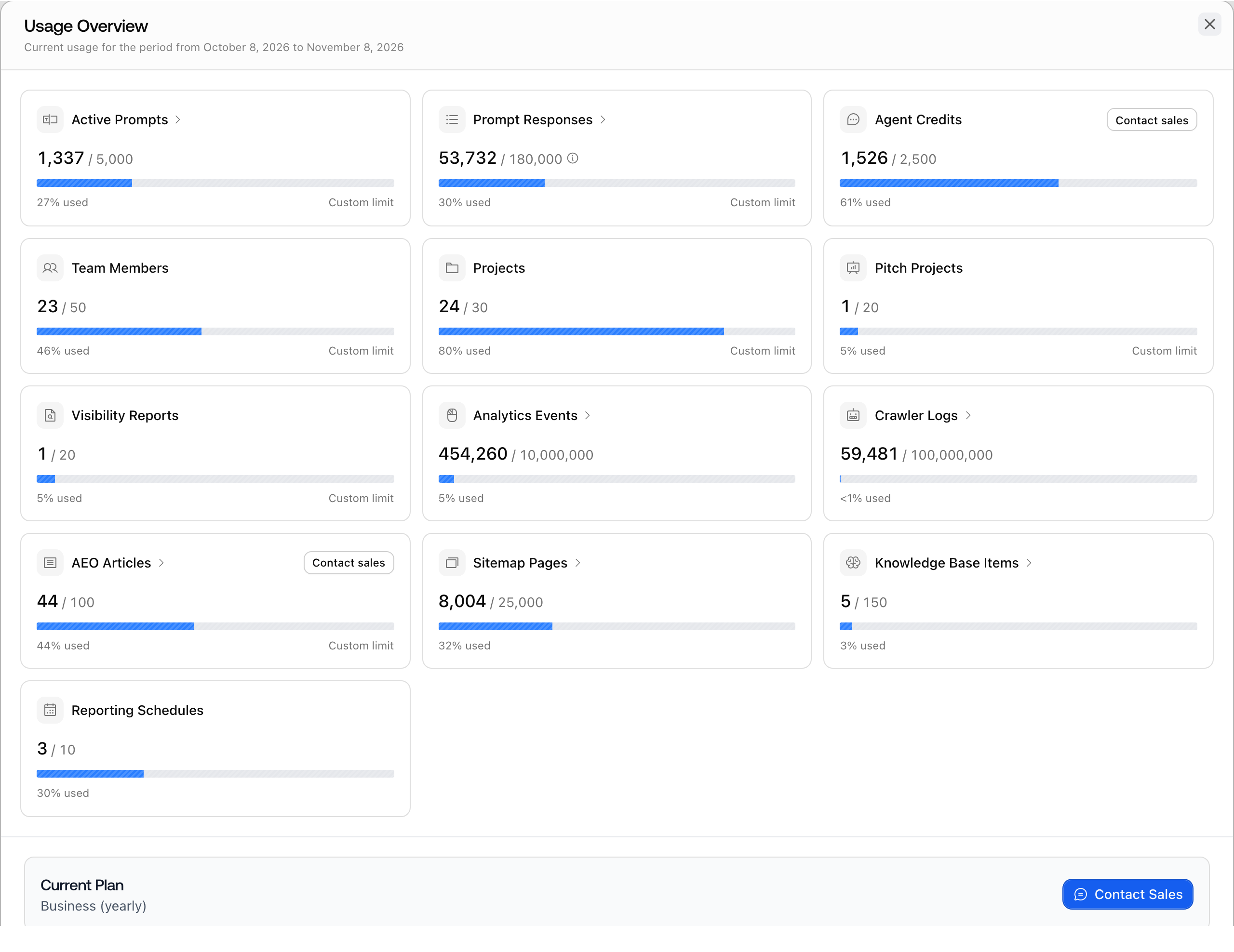Close the Usage Overview dialog
The width and height of the screenshot is (1234, 952).
click(x=1209, y=24)
